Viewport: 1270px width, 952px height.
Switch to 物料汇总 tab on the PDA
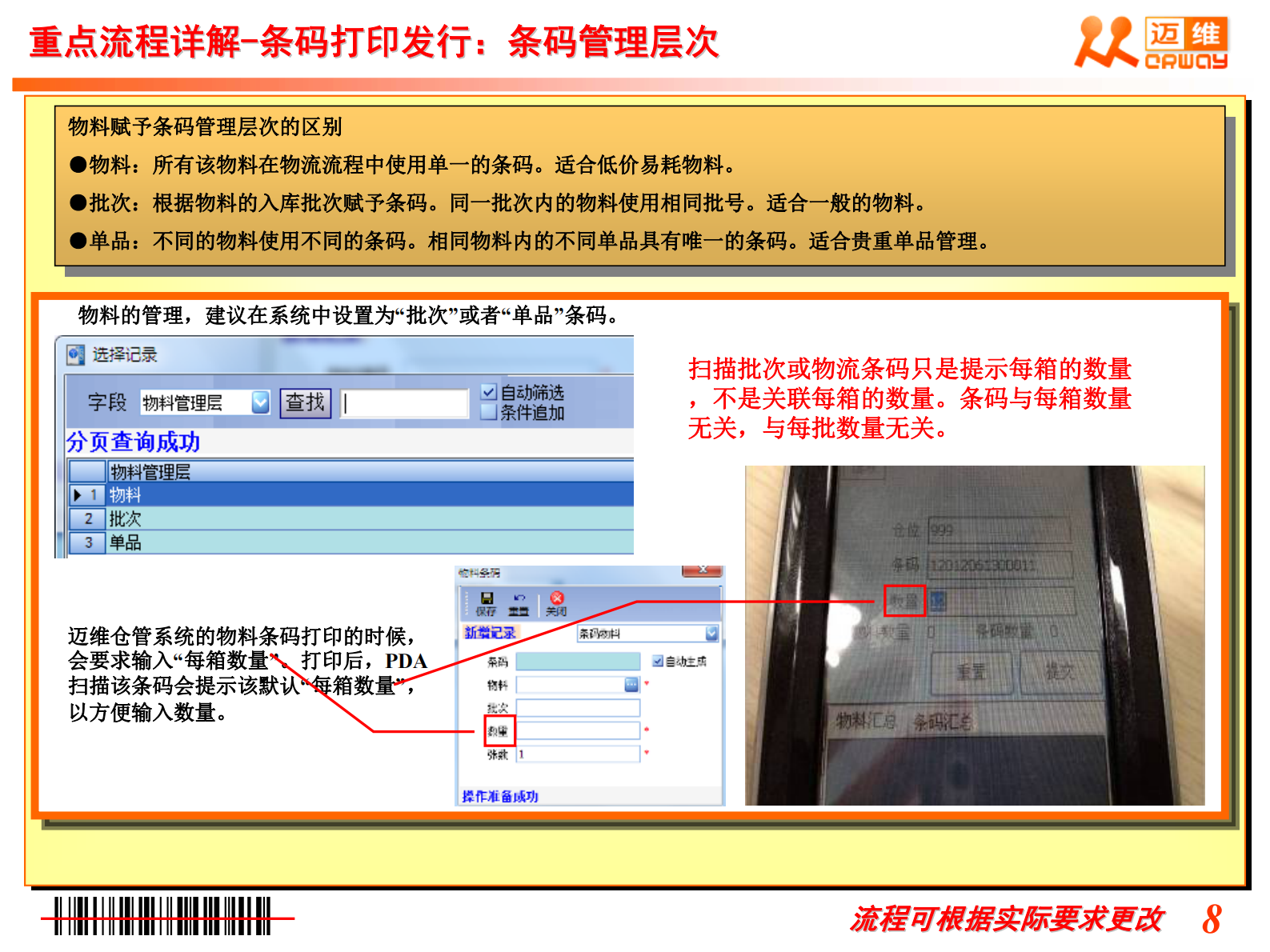pos(866,722)
